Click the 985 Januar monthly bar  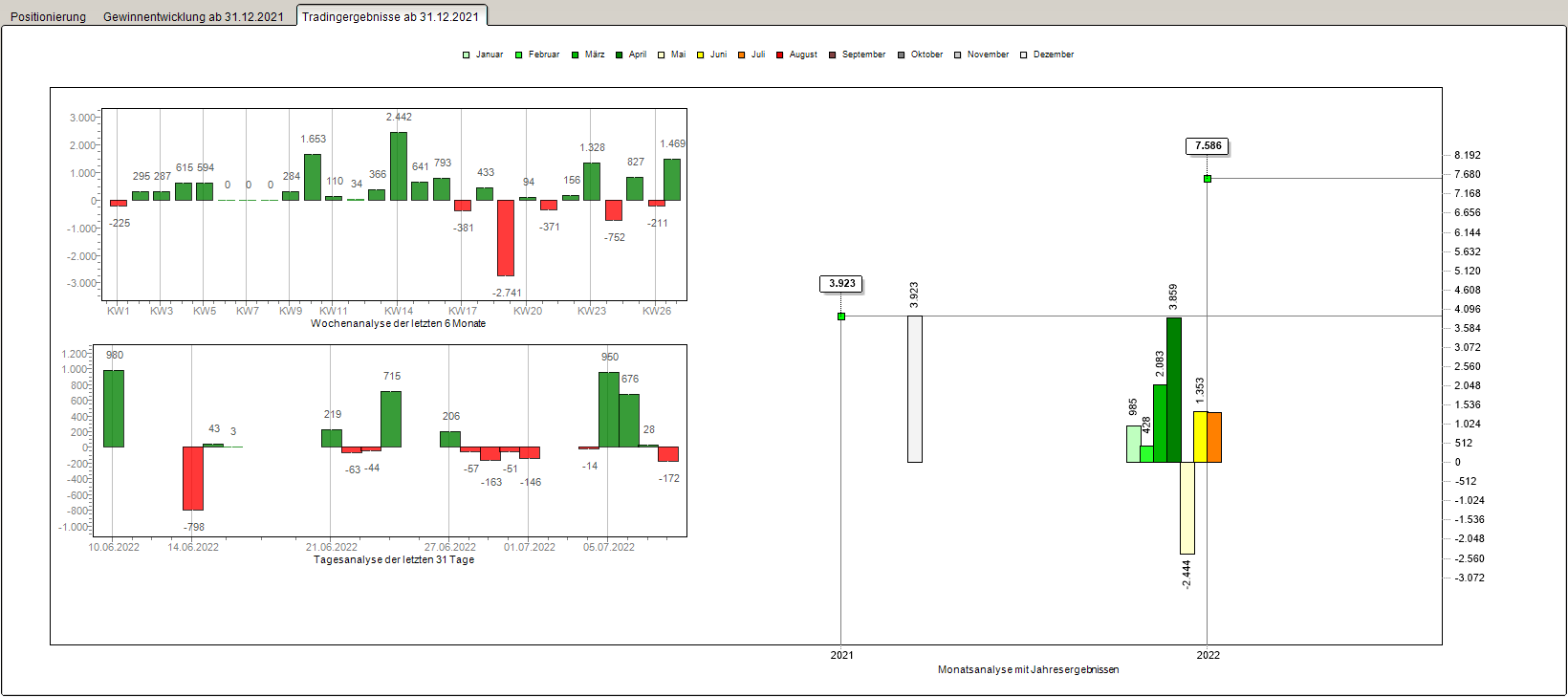1133,444
